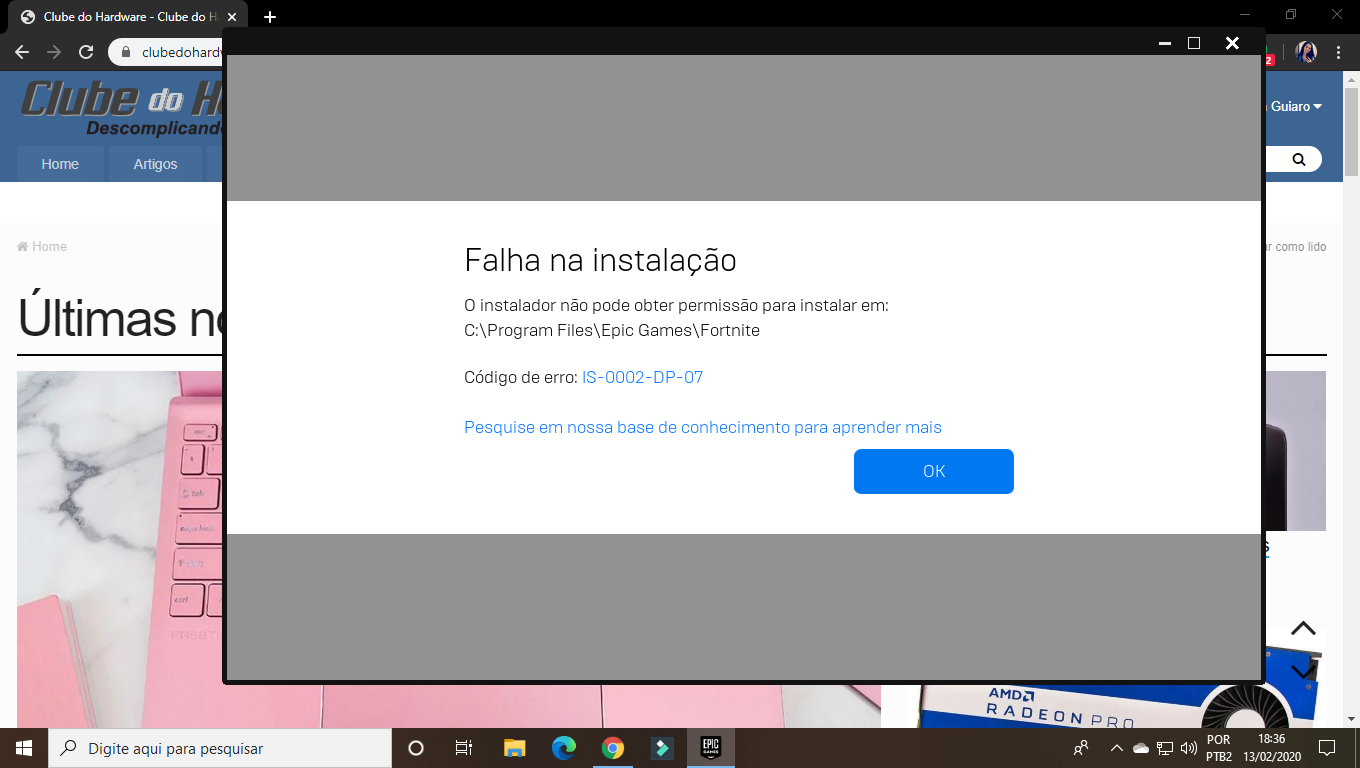Show hidden system tray icons
This screenshot has height=768, width=1360.
[x=1117, y=748]
